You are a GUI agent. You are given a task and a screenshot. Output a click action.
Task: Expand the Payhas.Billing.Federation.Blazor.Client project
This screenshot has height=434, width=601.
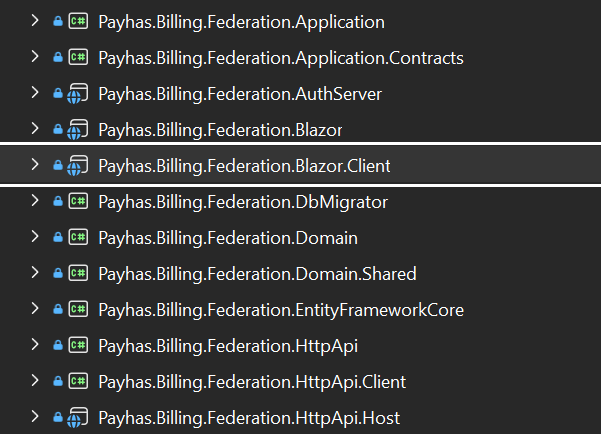tap(36, 166)
